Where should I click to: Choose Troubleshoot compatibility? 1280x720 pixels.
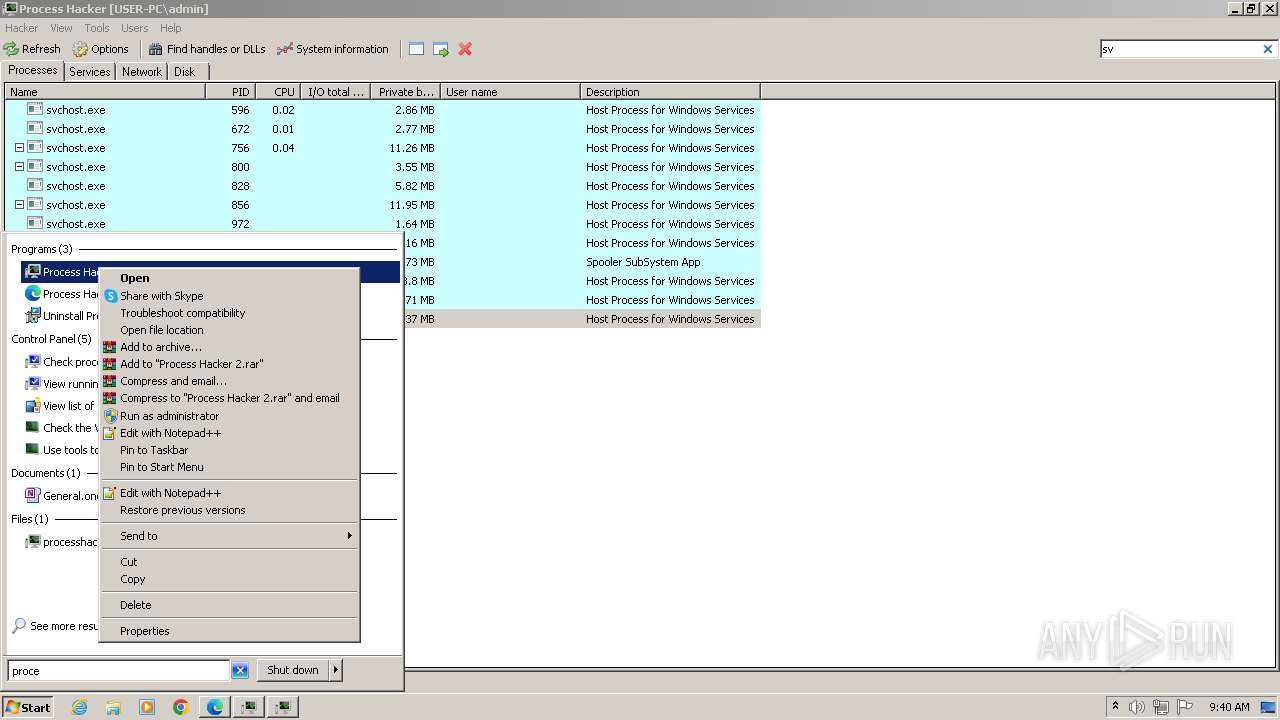[x=230, y=313]
